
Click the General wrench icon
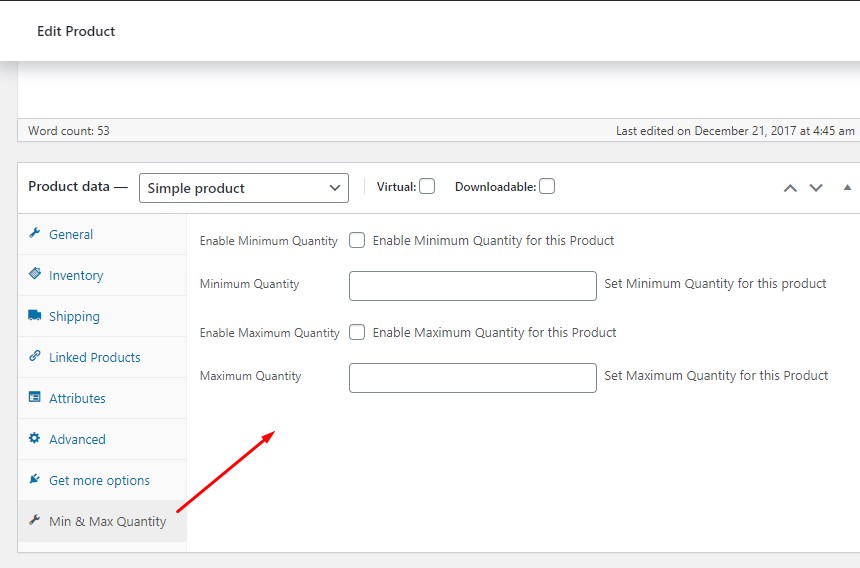tap(35, 233)
